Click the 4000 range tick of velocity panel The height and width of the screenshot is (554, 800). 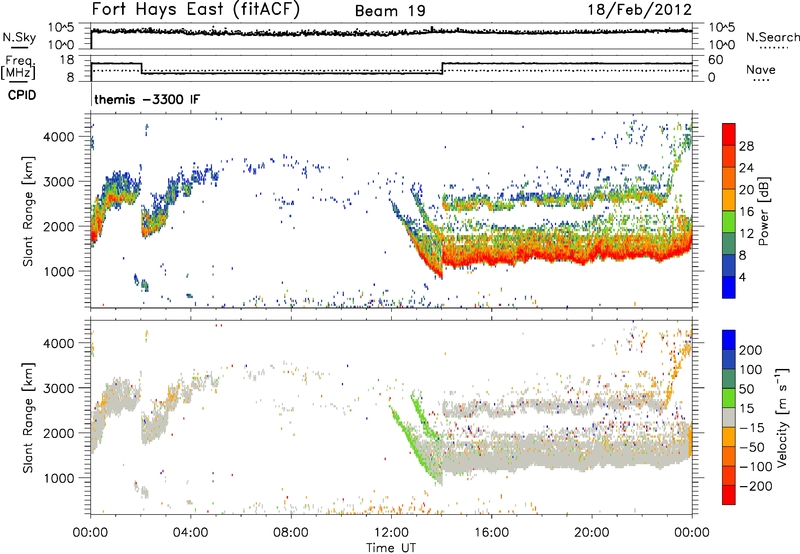pos(59,343)
